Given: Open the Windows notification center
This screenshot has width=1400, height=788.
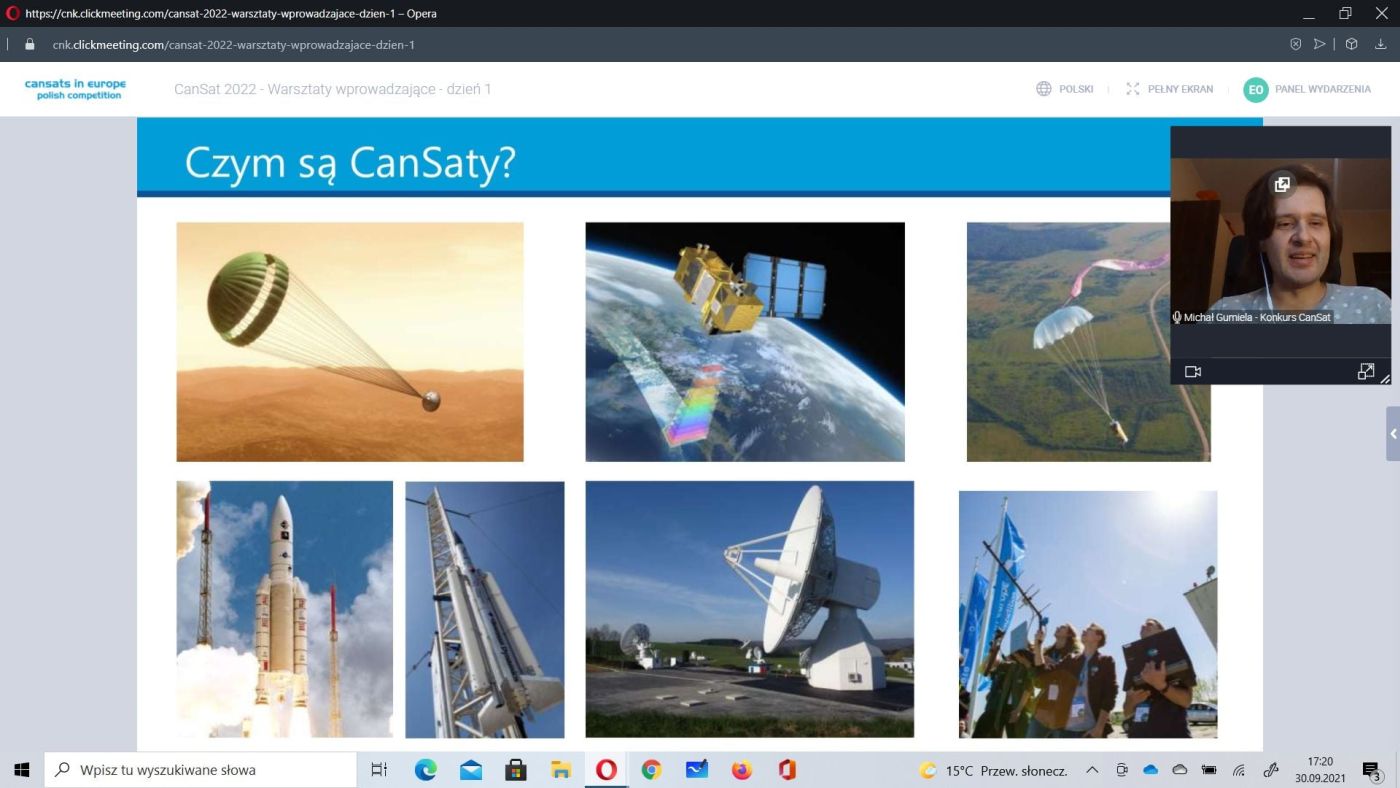Looking at the screenshot, I should pyautogui.click(x=1371, y=770).
